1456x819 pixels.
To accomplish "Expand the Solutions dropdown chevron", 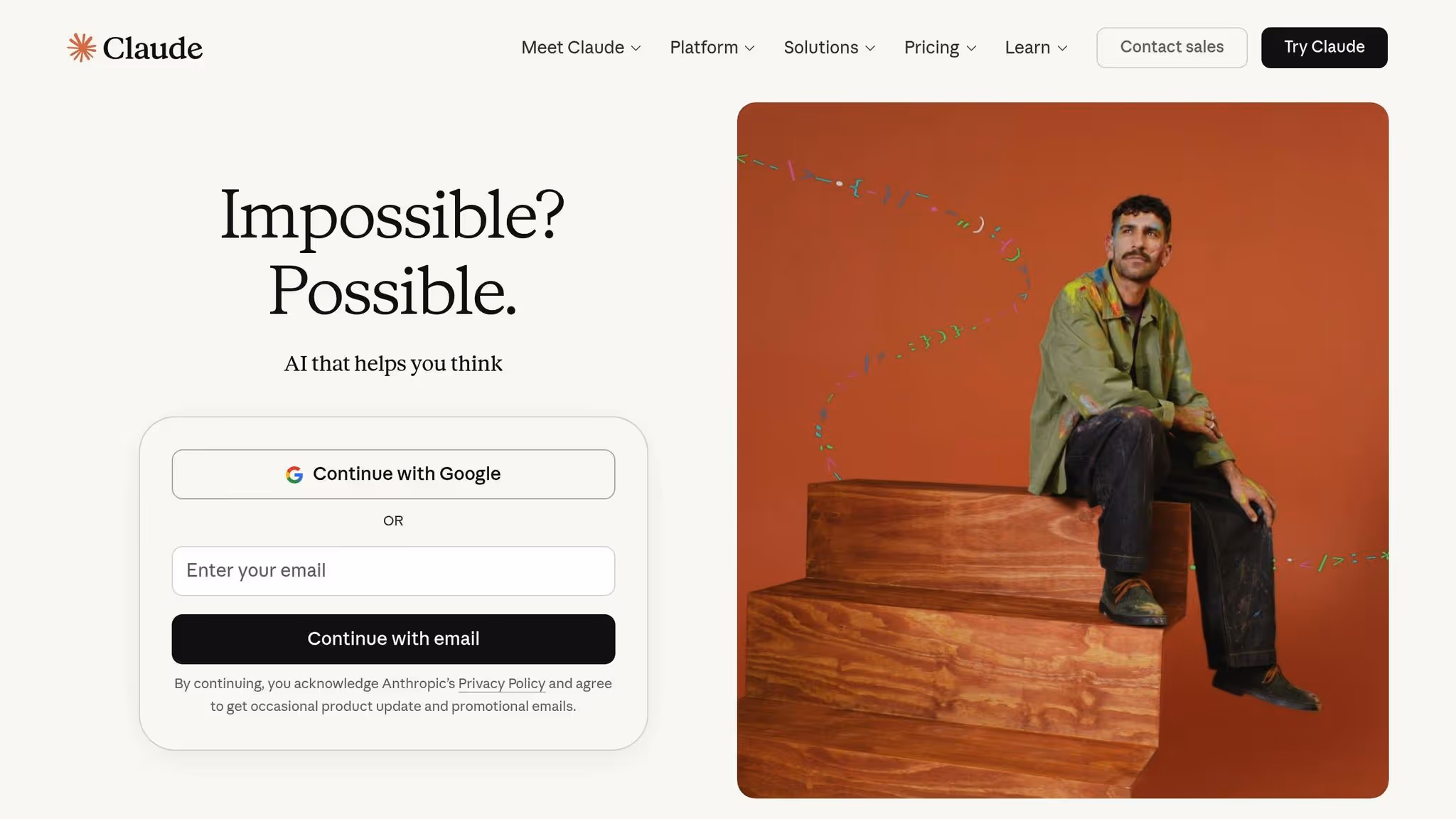I will click(870, 48).
